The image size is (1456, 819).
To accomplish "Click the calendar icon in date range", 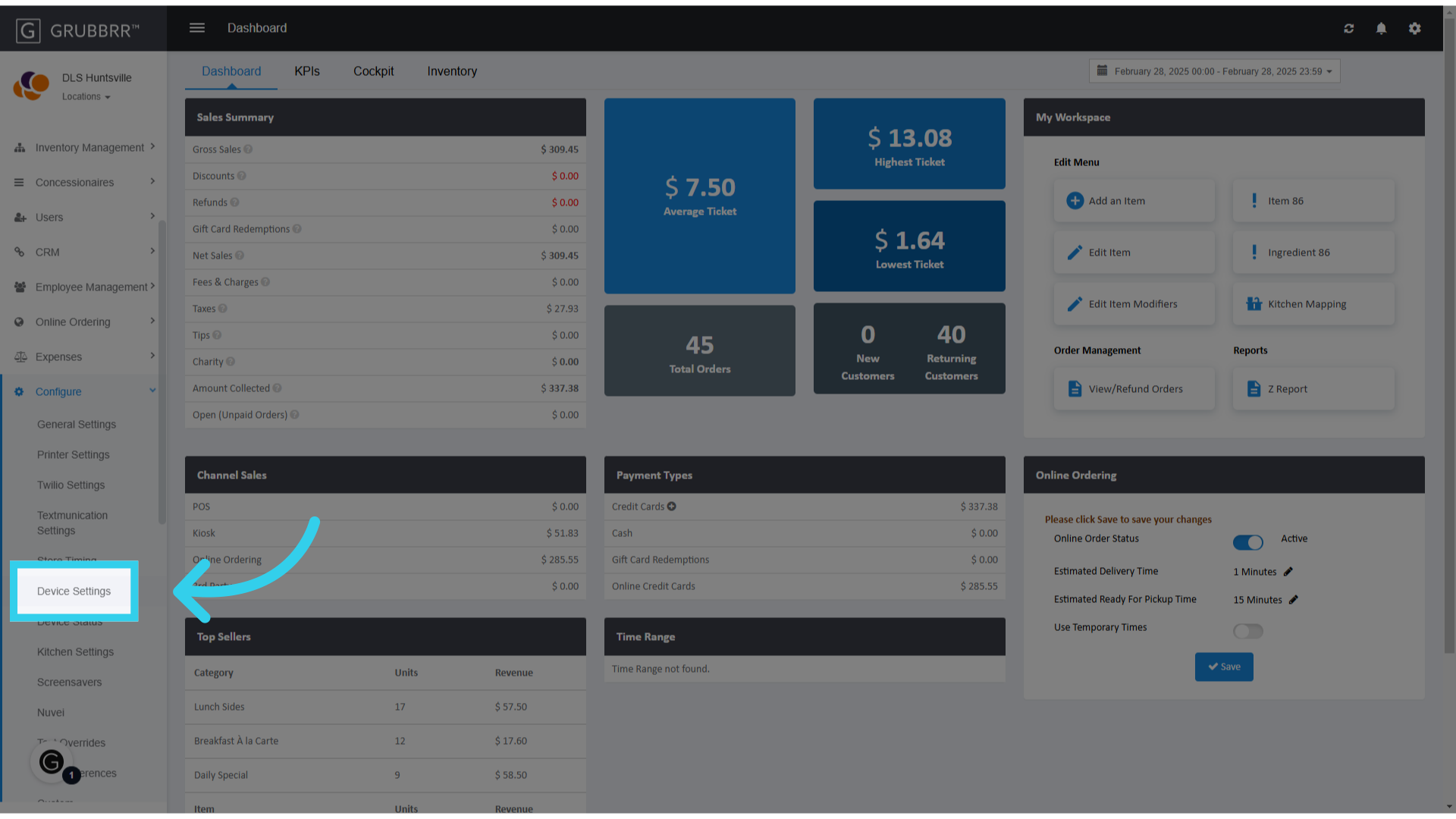I will (x=1102, y=71).
